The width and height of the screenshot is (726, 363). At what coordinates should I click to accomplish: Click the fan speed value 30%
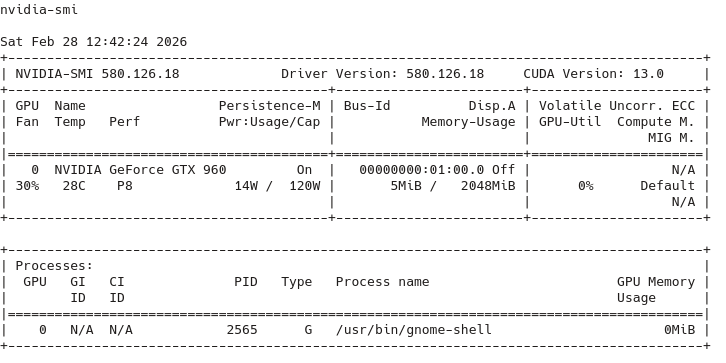(x=27, y=186)
